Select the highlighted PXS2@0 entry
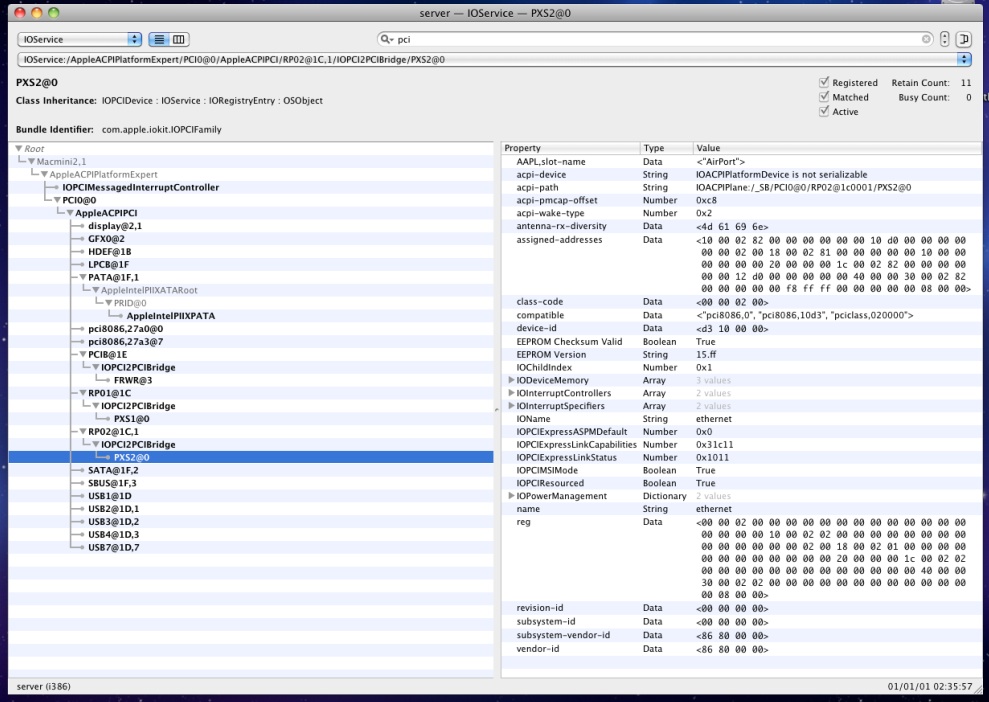 coord(131,457)
